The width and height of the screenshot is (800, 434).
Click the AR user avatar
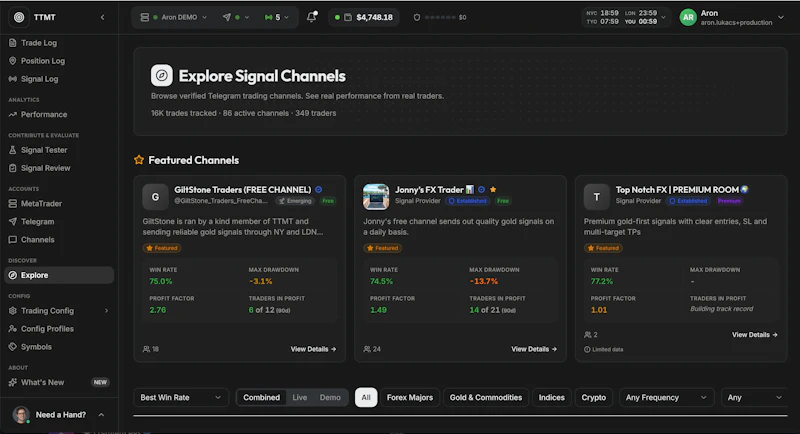click(688, 17)
